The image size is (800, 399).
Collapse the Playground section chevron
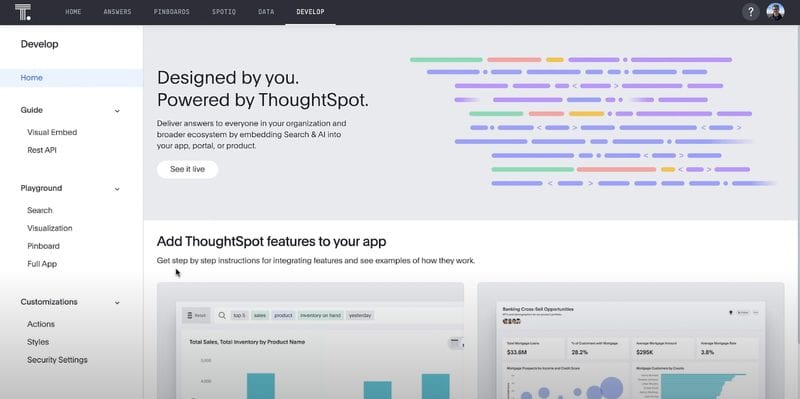[x=117, y=189]
